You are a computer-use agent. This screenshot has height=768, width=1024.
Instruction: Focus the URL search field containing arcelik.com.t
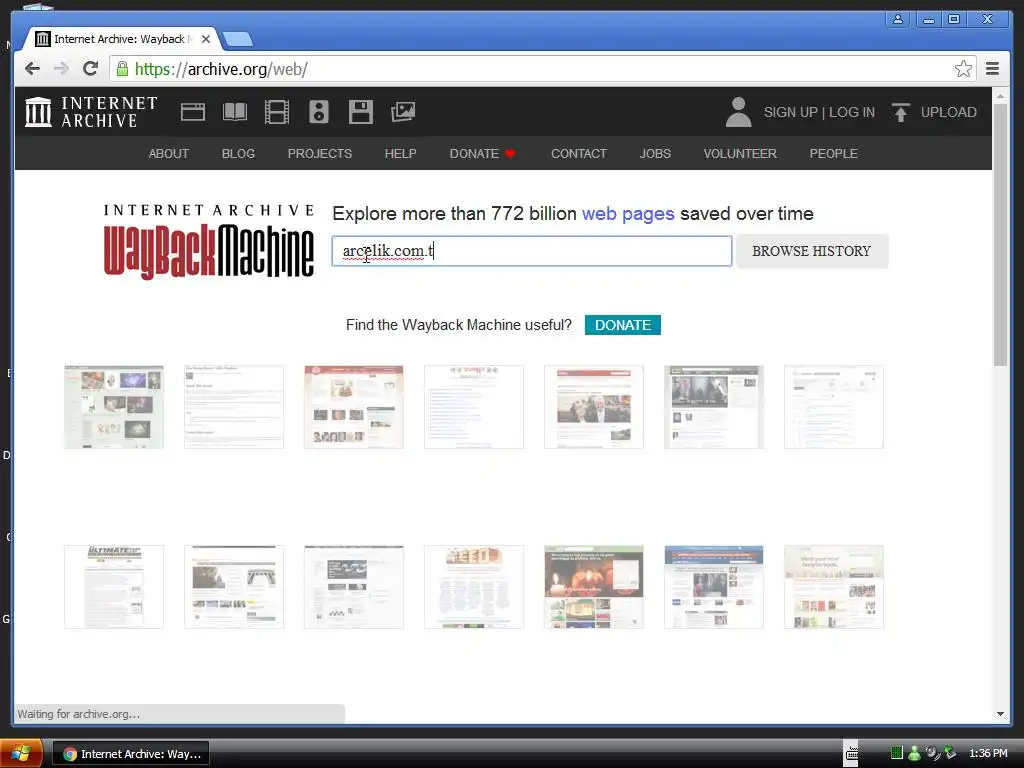[x=532, y=251]
